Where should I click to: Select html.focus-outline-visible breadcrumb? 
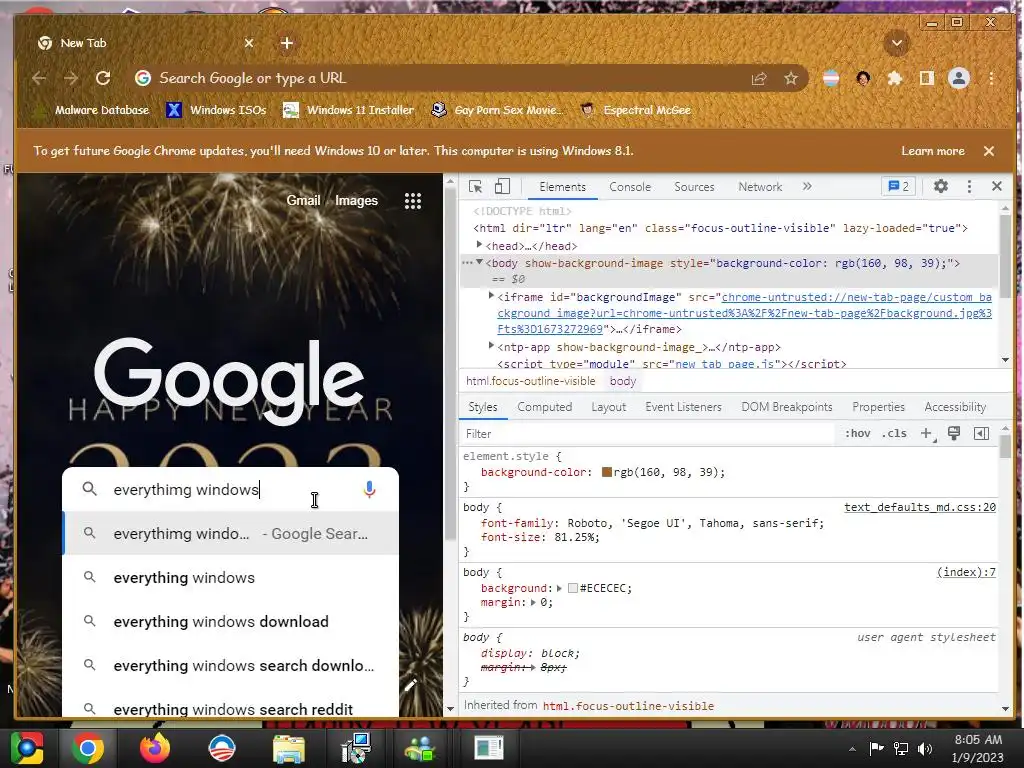coord(530,381)
